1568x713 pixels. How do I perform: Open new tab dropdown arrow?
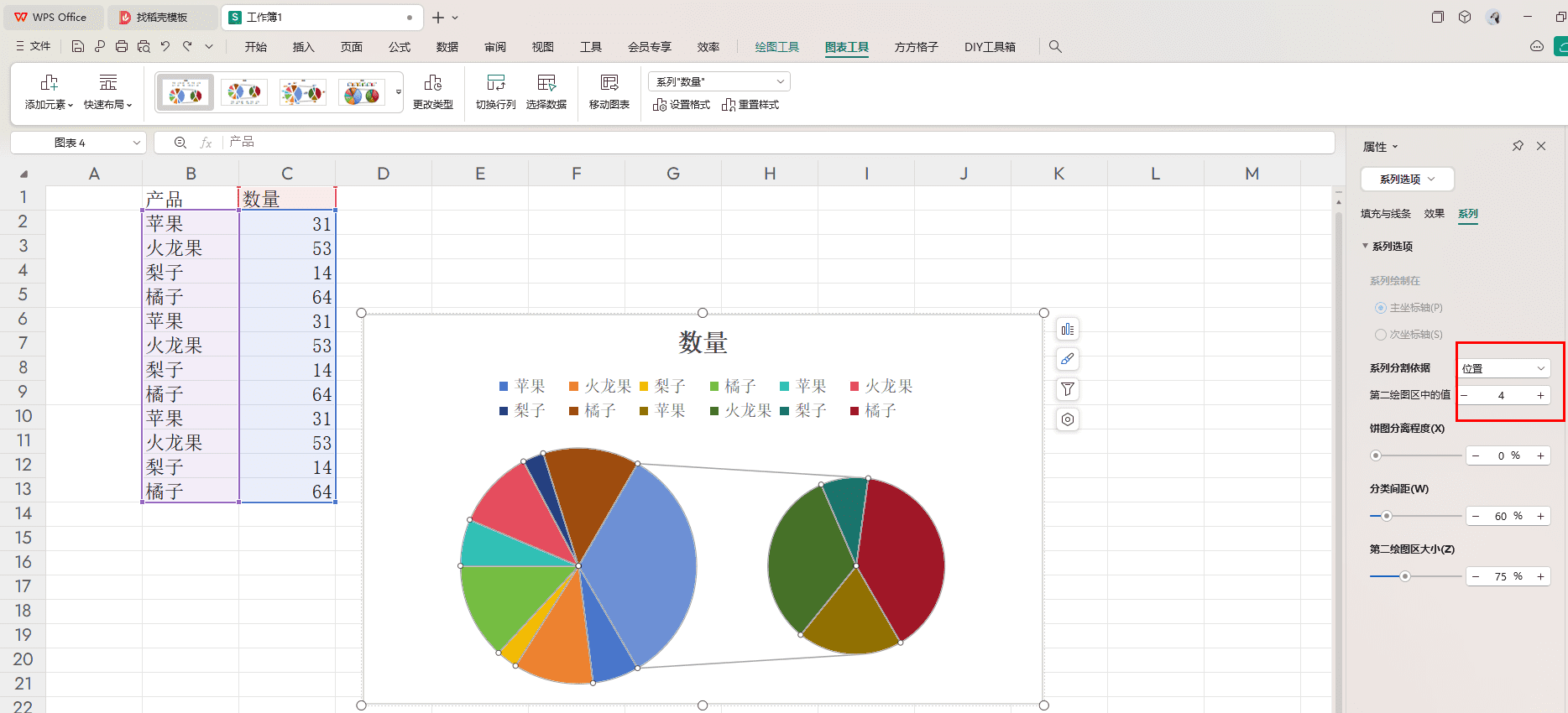[455, 18]
